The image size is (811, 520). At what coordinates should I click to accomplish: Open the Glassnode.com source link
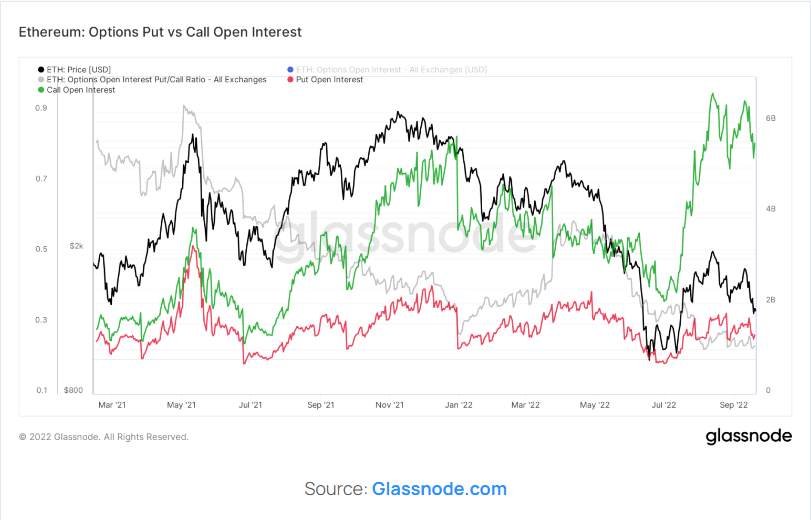pos(439,489)
